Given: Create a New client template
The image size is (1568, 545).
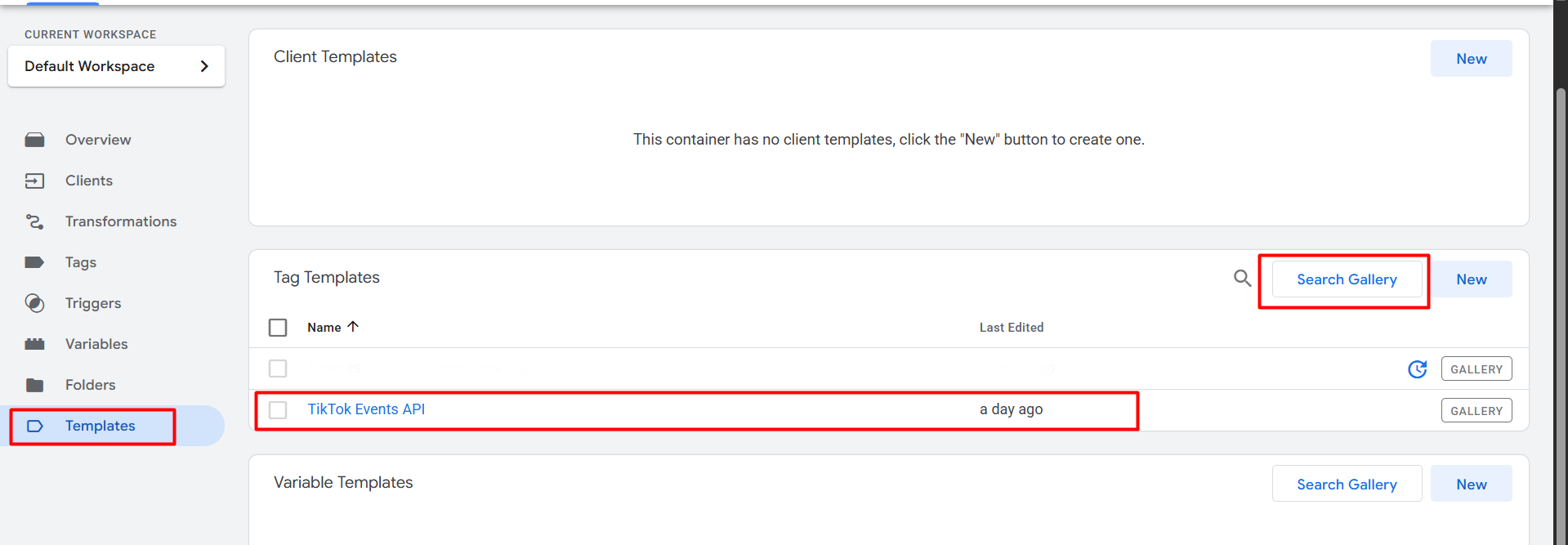Looking at the screenshot, I should (x=1471, y=59).
